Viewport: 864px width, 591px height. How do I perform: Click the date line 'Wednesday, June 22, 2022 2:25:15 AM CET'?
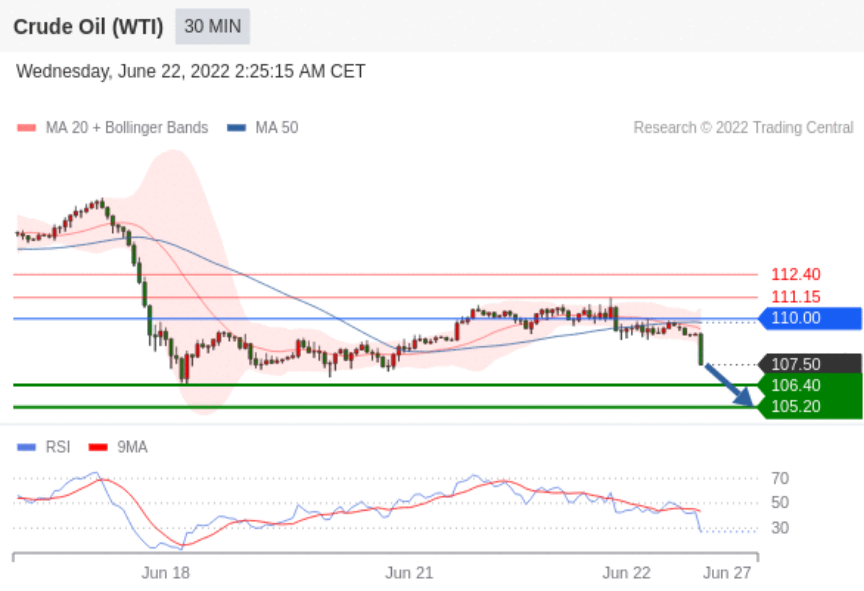(191, 72)
